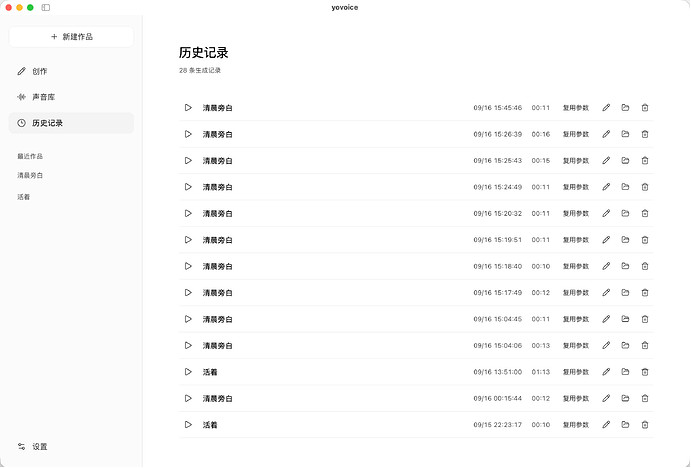Screen dimensions: 691x468
Task: Open folder for the 09/16 13:51:00 活着 record
Action: (625, 372)
